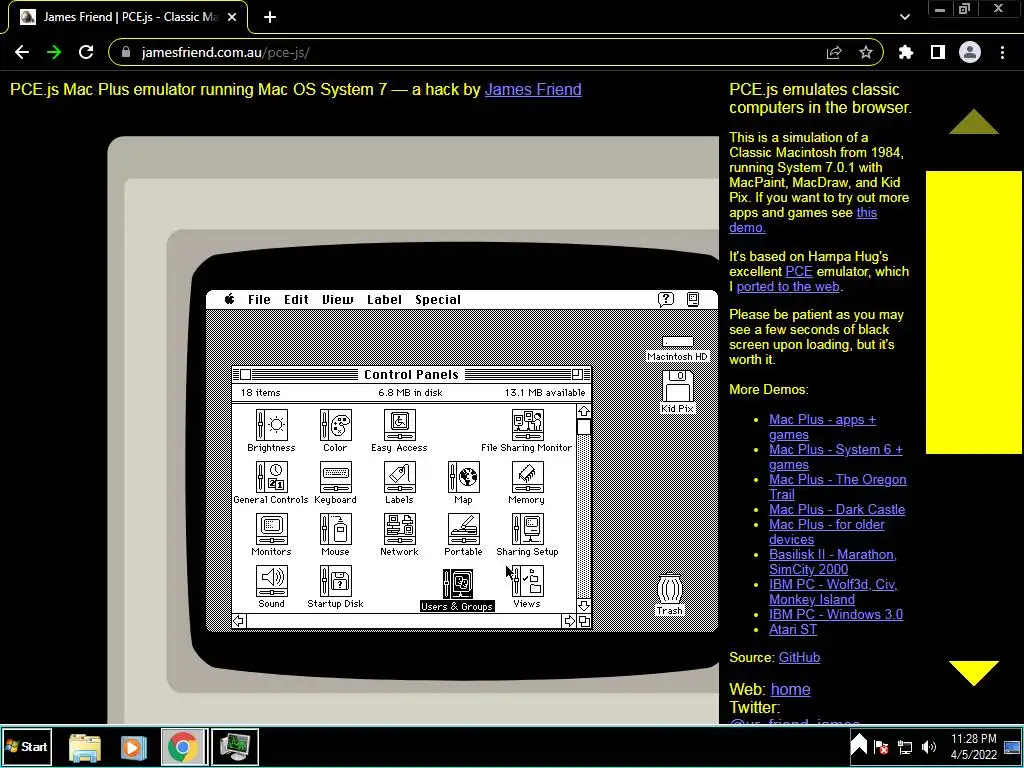Open Mac Plus - apps + games demo

point(822,427)
